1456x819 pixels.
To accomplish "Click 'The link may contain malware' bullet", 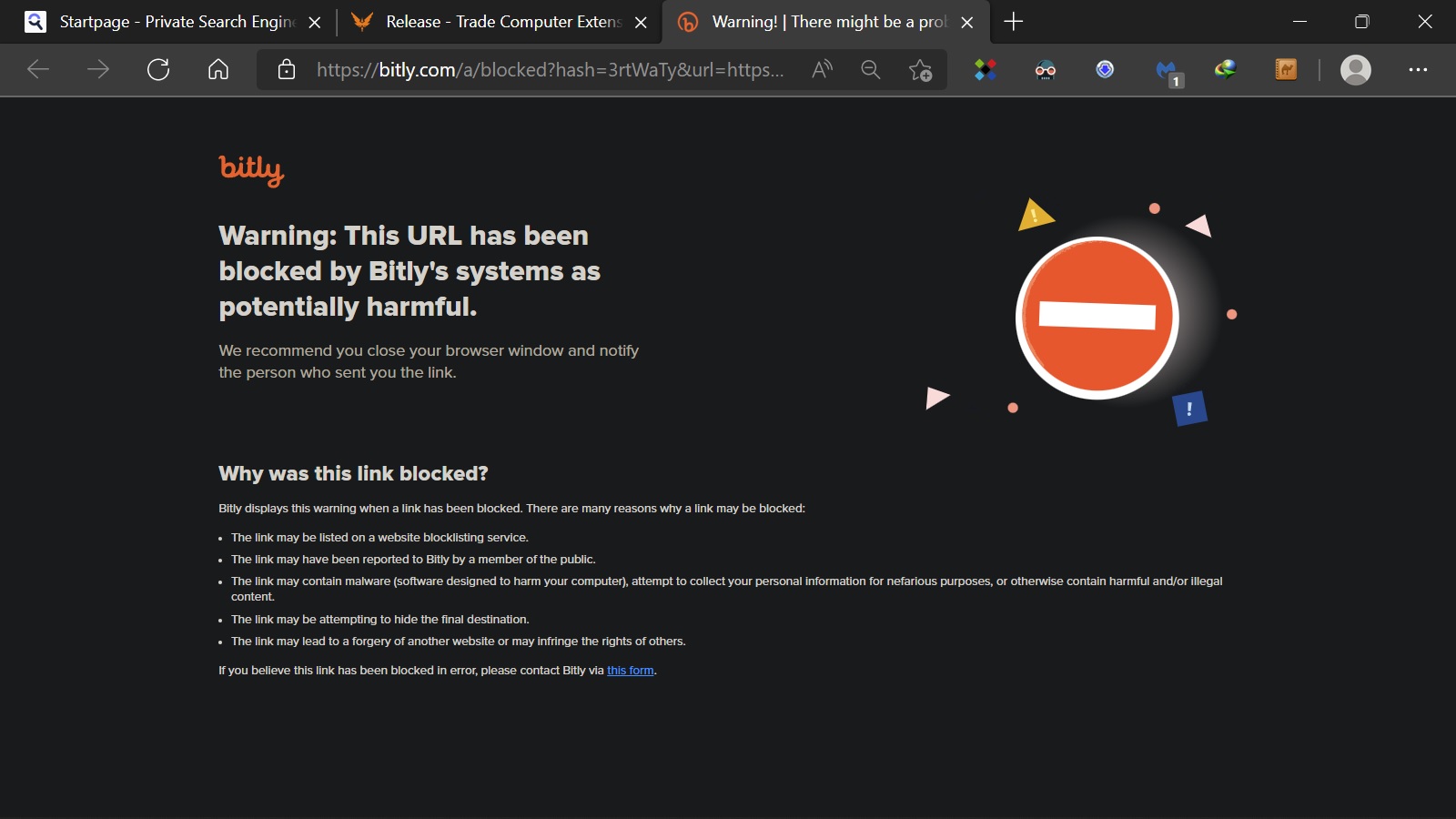I will pyautogui.click(x=727, y=589).
